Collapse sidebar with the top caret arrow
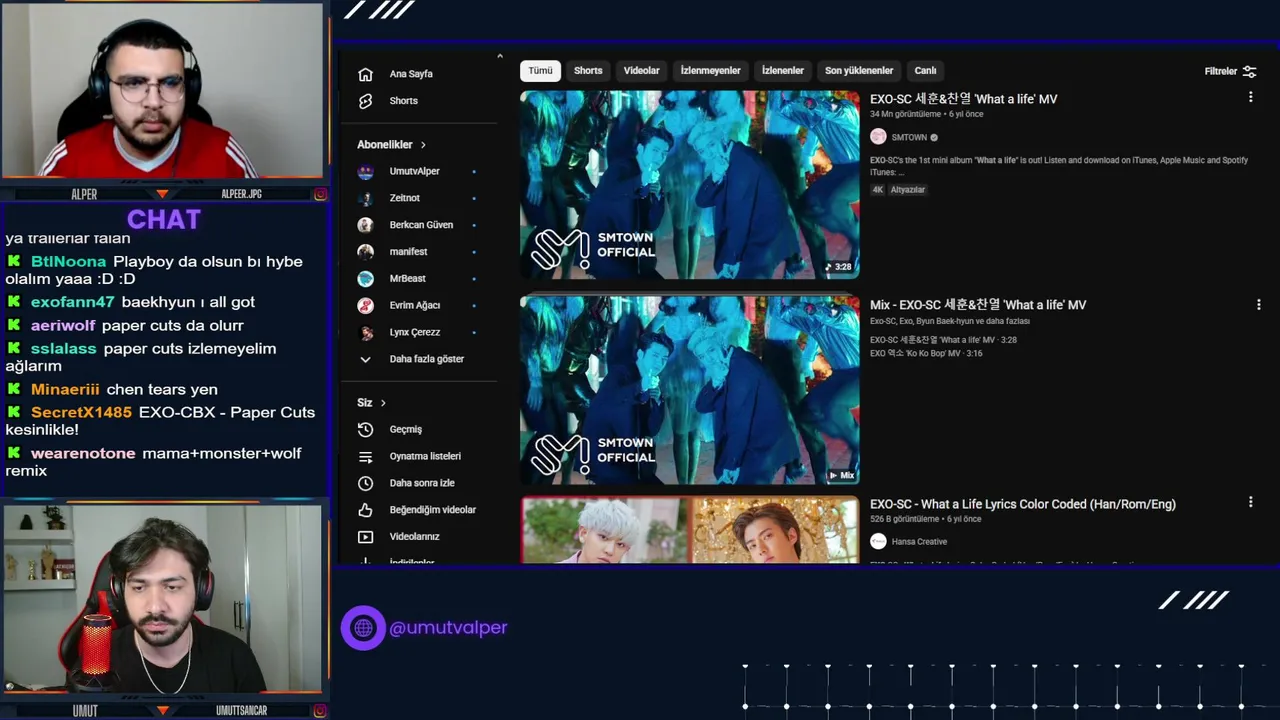The height and width of the screenshot is (720, 1280). click(x=499, y=57)
